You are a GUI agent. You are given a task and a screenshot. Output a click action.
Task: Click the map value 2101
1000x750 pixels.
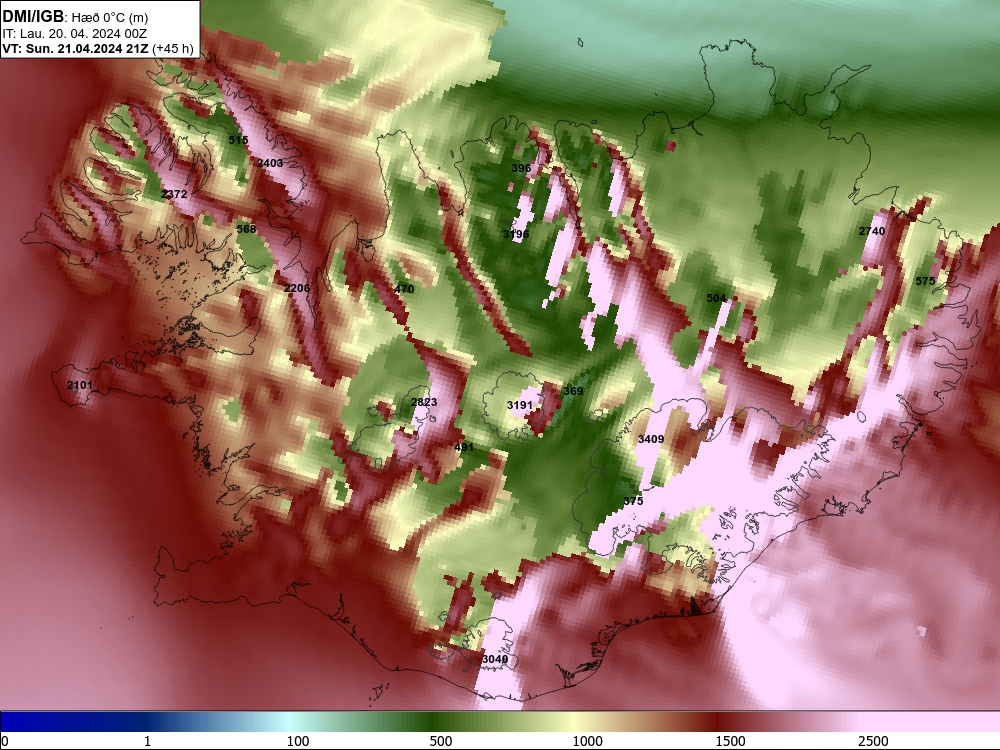[x=80, y=385]
